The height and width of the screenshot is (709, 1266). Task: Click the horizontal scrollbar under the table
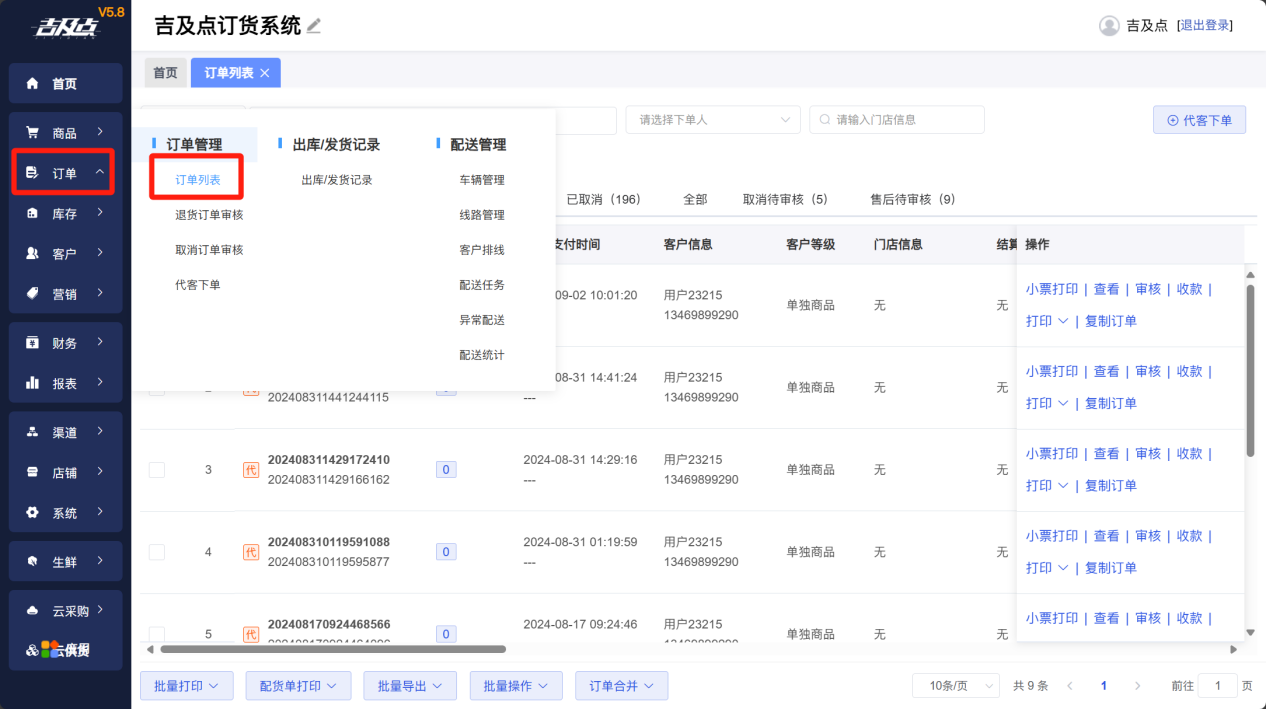pos(332,649)
